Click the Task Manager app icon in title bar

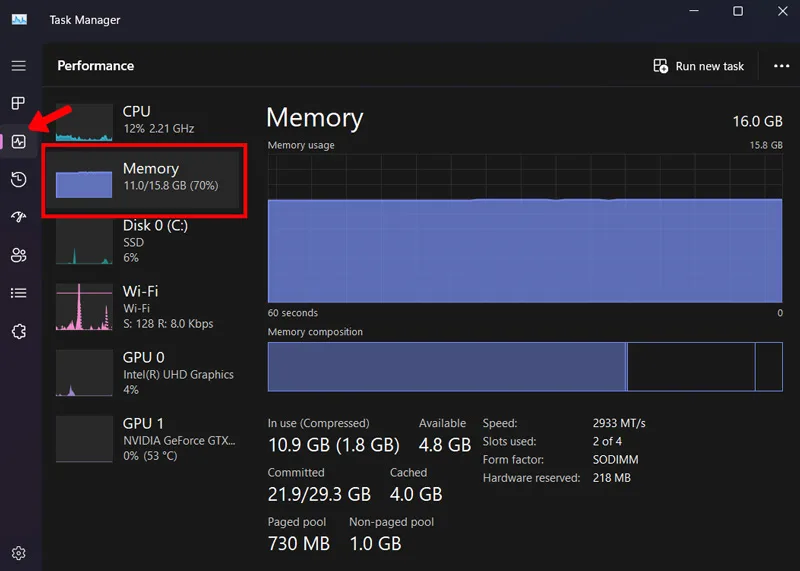19,20
